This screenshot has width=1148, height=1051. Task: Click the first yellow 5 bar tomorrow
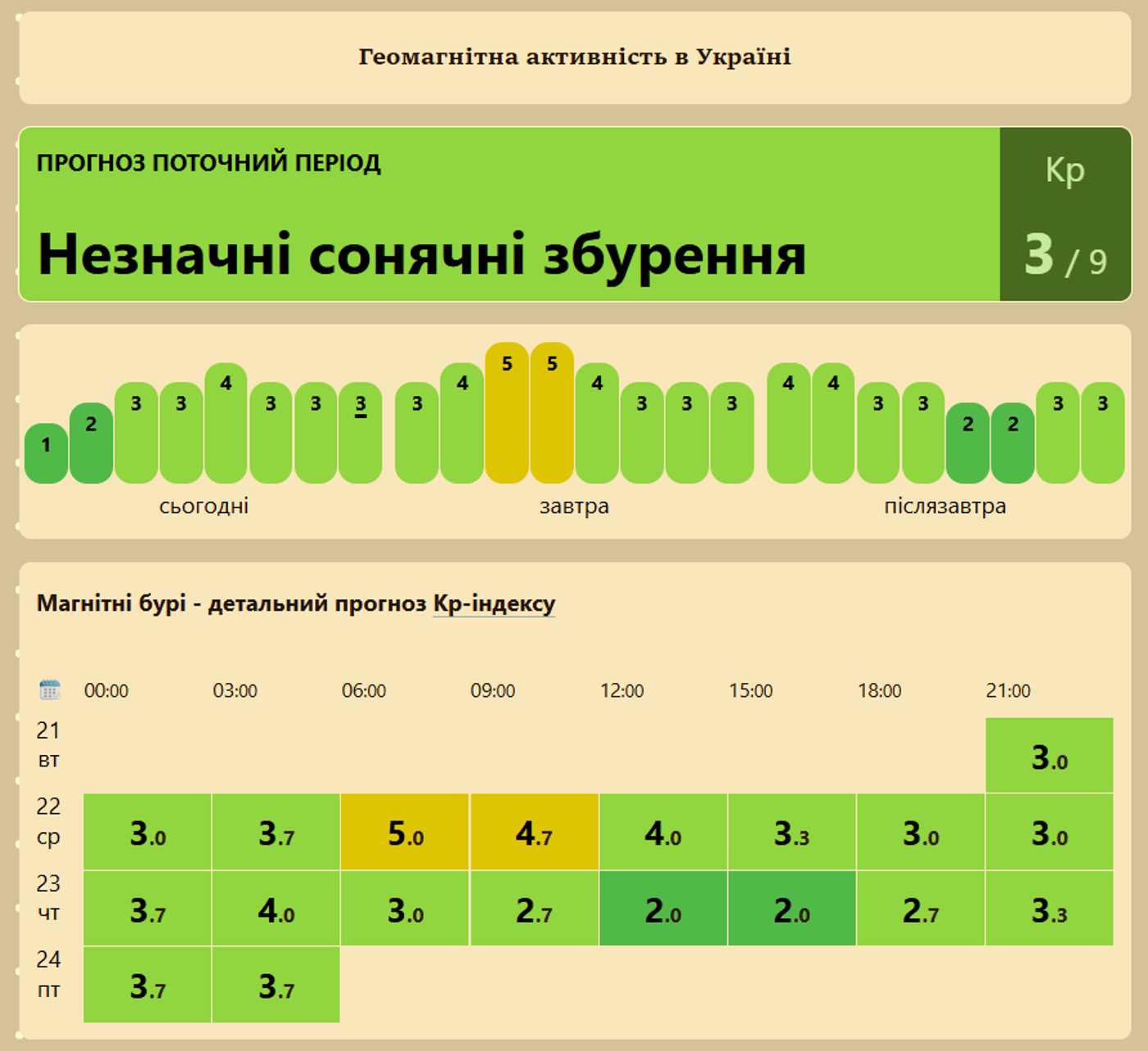click(507, 412)
